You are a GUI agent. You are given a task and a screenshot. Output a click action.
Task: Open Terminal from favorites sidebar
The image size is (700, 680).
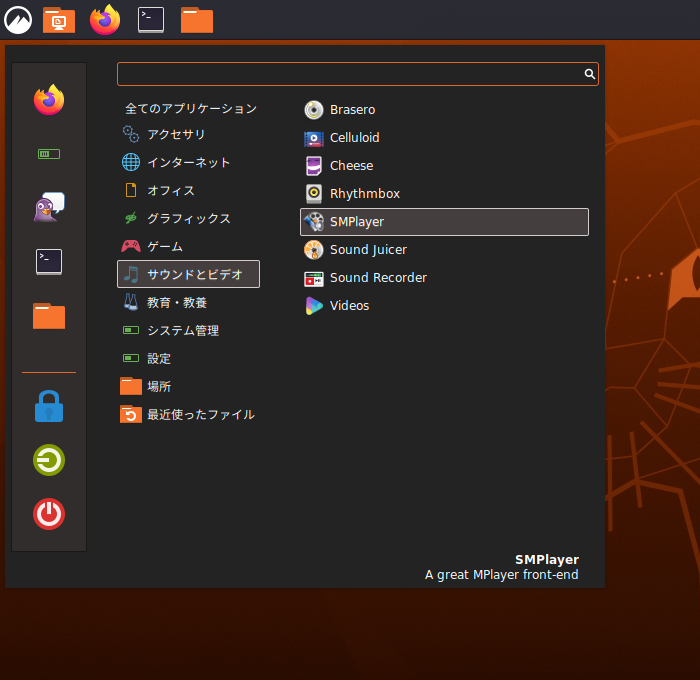[x=49, y=262]
